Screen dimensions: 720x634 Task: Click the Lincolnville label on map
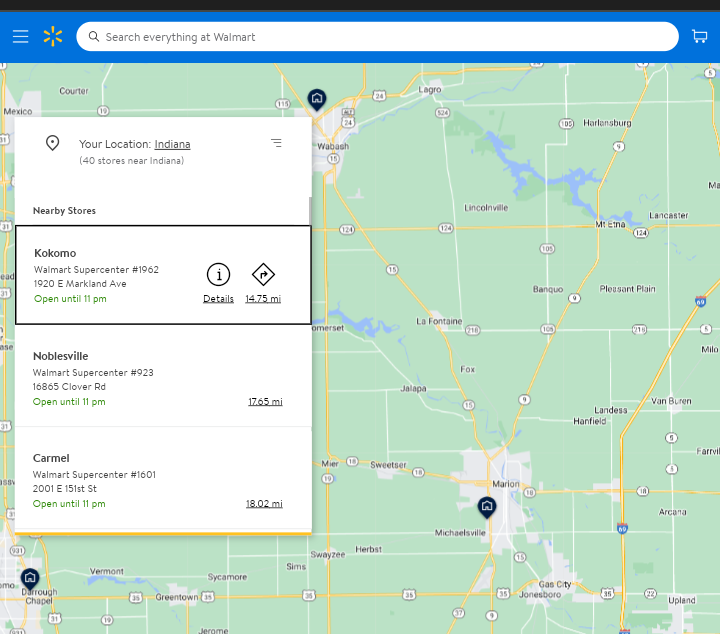tap(486, 208)
